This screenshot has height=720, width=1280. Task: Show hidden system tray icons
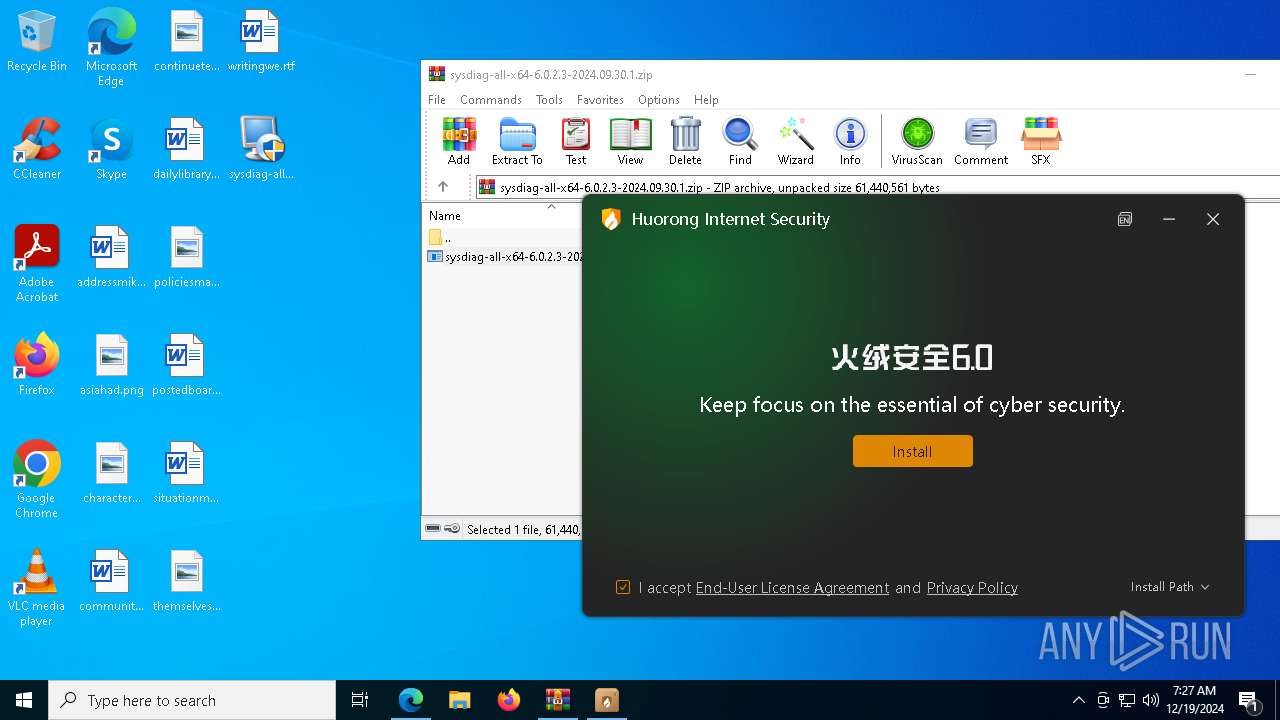pos(1079,700)
